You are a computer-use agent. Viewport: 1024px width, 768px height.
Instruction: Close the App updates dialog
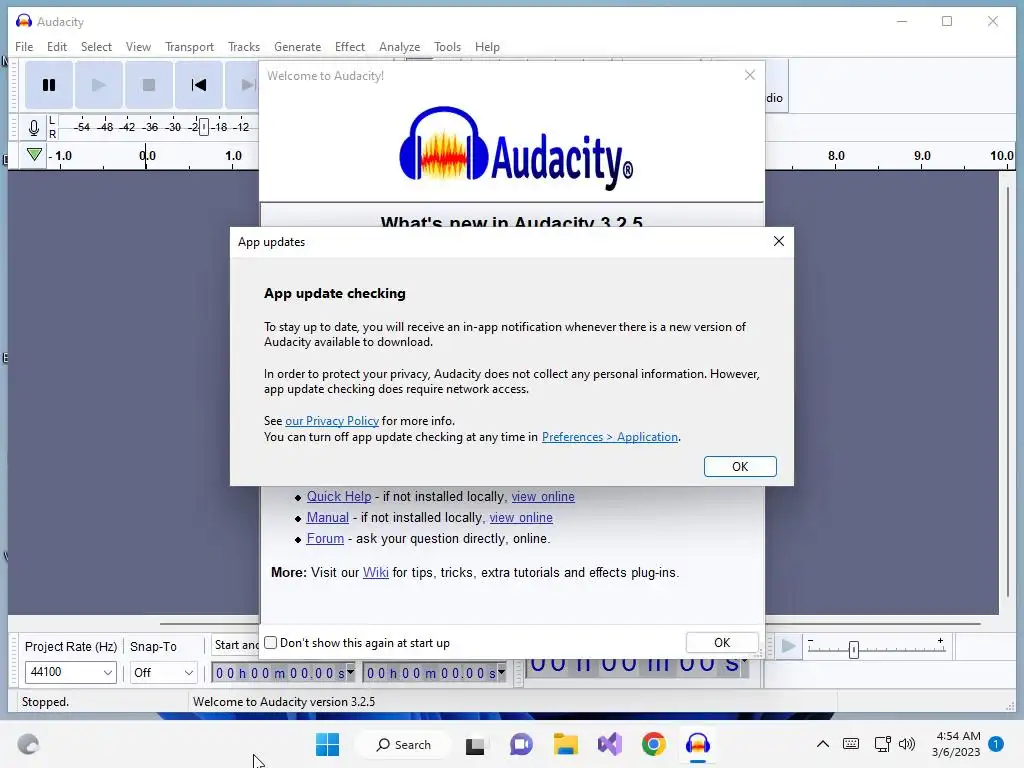click(x=778, y=242)
